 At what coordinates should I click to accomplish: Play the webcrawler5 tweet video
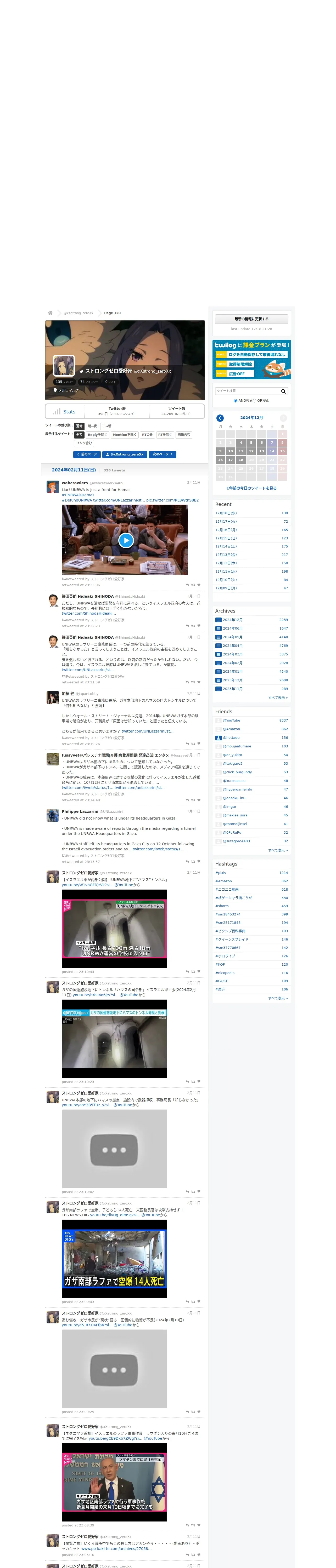pyautogui.click(x=126, y=540)
